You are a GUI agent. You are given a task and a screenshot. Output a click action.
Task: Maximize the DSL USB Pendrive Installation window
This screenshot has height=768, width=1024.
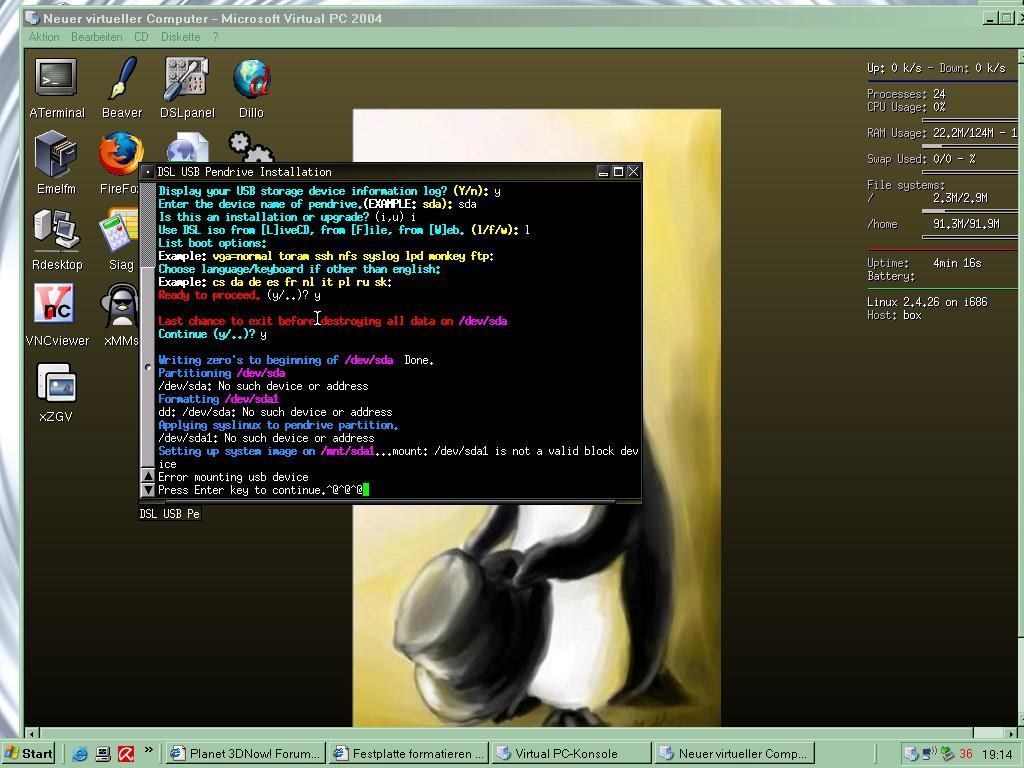618,172
